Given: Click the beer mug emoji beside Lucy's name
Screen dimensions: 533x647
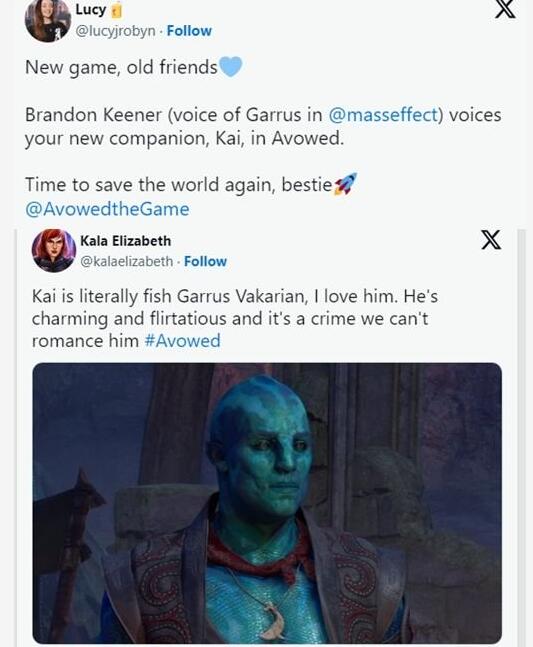Looking at the screenshot, I should (116, 10).
